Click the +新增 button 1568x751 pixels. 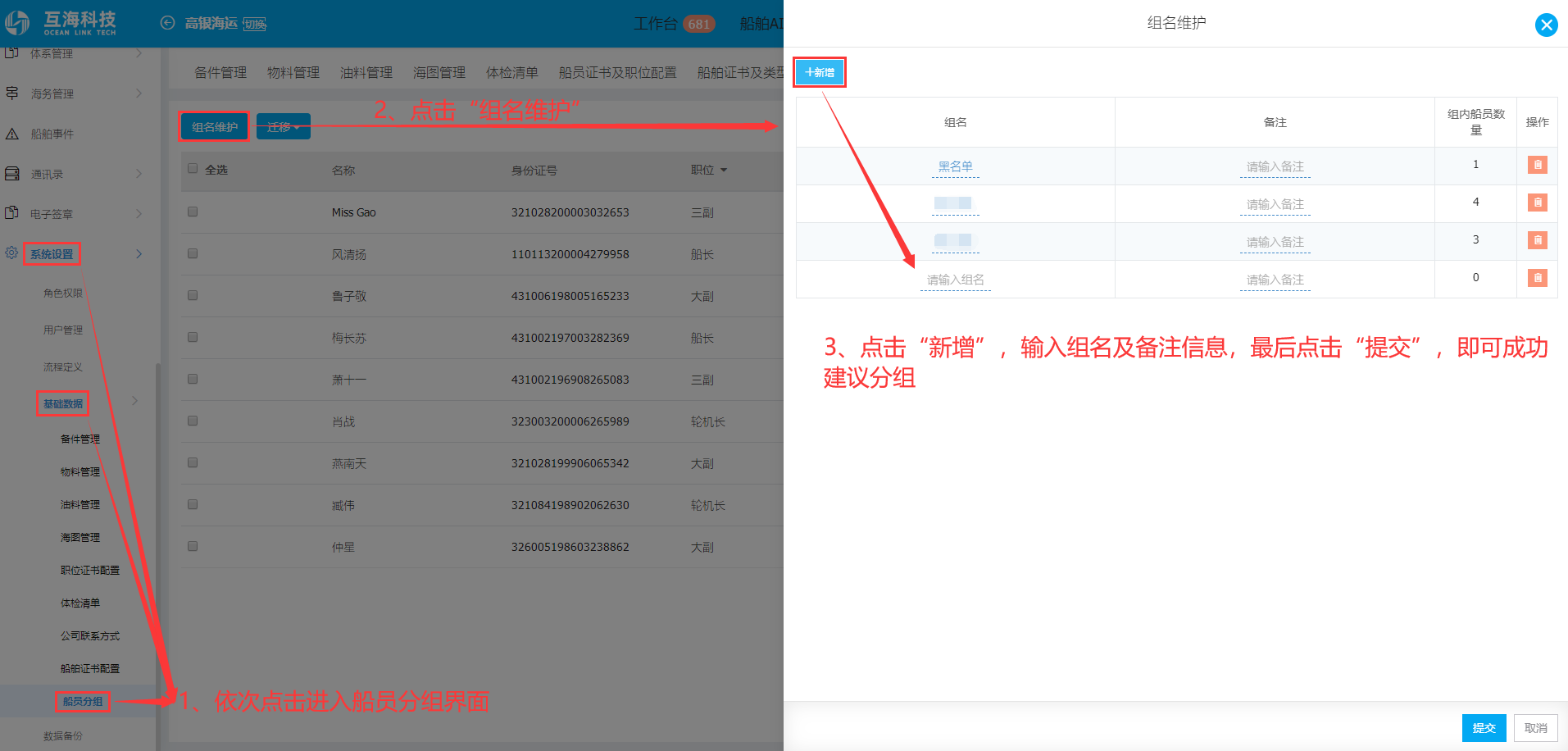coord(820,72)
